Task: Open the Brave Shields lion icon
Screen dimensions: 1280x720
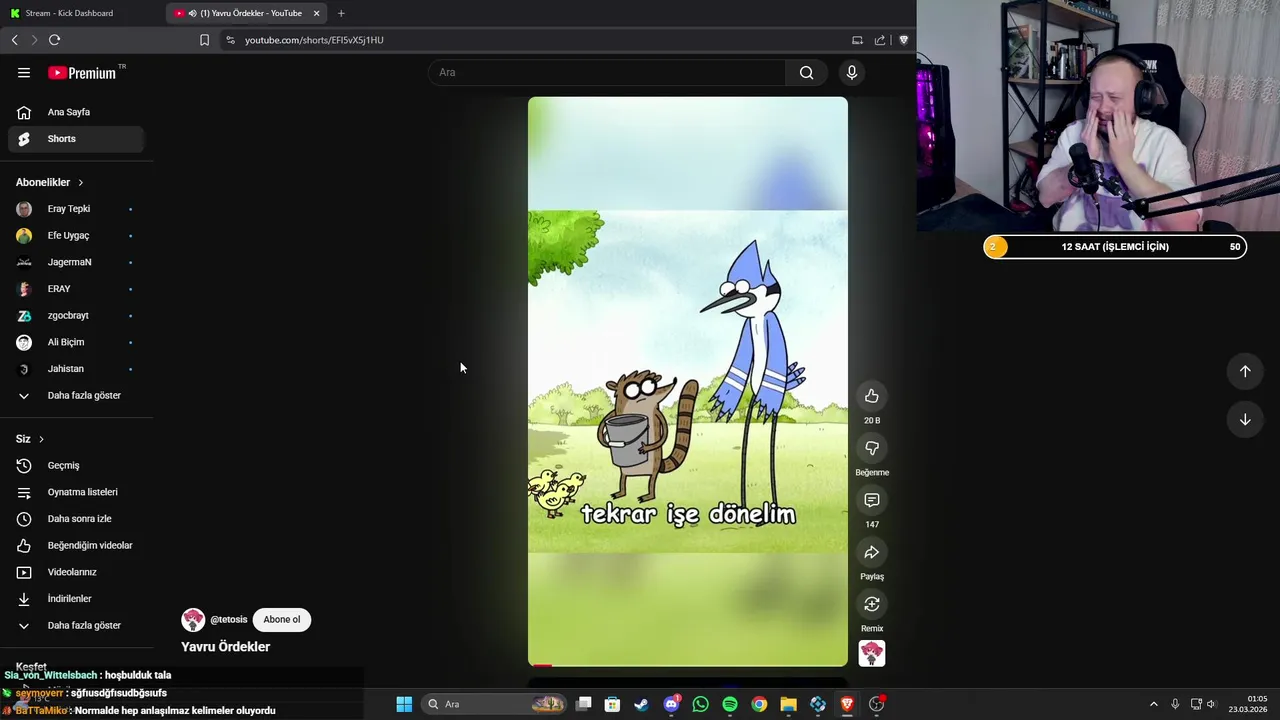Action: click(903, 40)
